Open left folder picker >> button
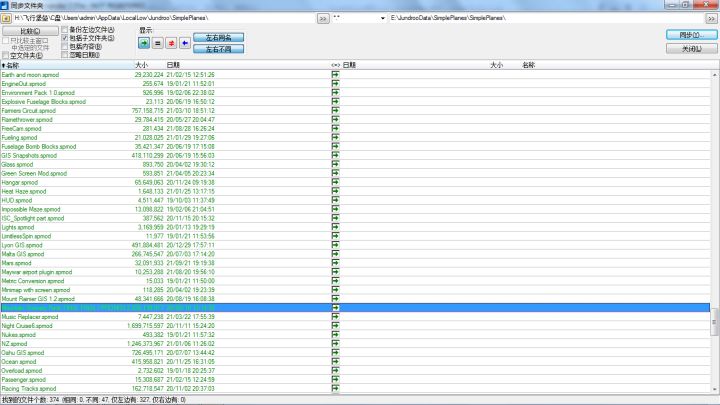 pyautogui.click(x=323, y=19)
